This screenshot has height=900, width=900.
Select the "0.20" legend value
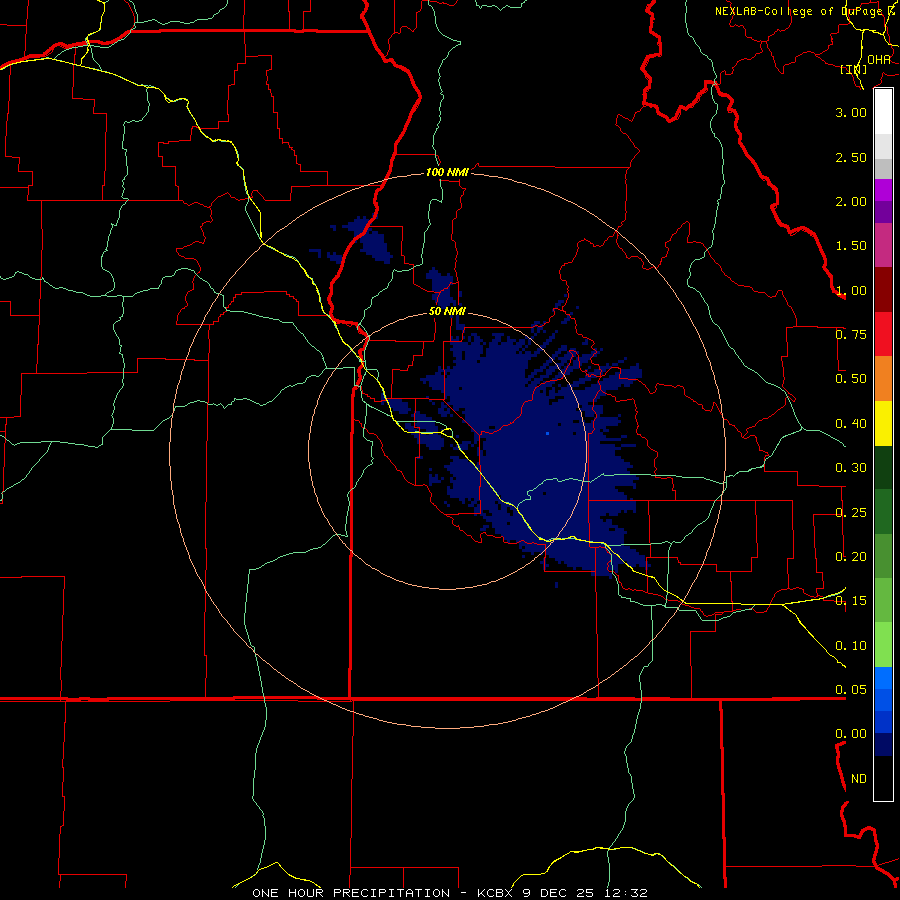[x=851, y=557]
